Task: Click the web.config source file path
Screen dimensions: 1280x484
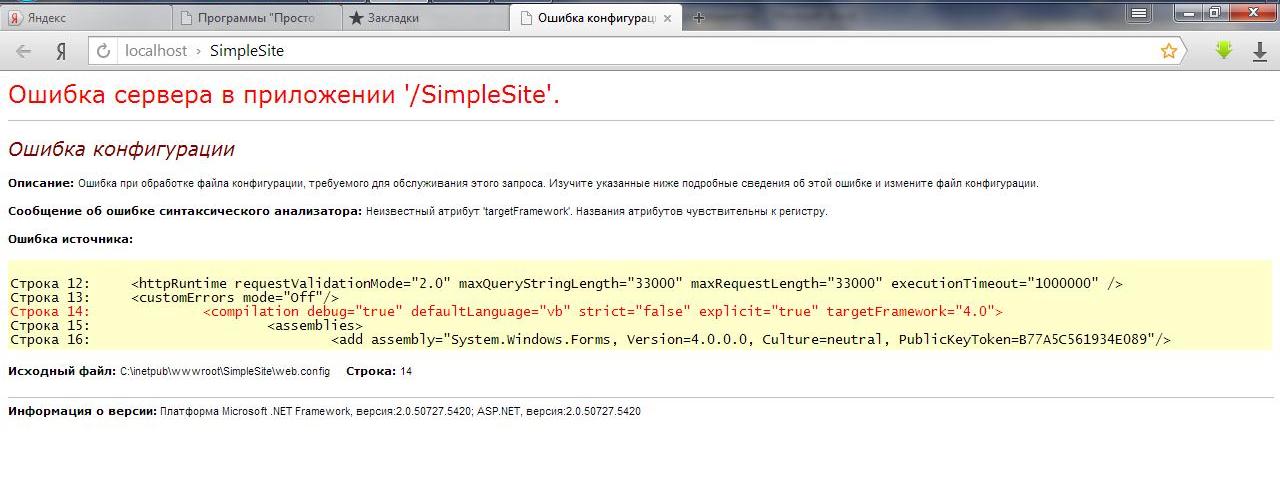Action: pos(224,371)
